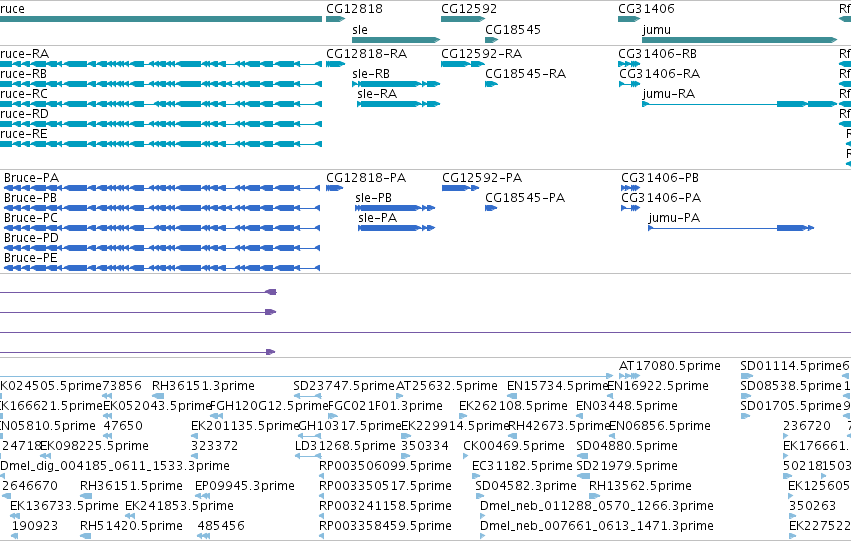Select the Bruce-PB protein feature
Screen dimensions: 851x541
[162, 208]
